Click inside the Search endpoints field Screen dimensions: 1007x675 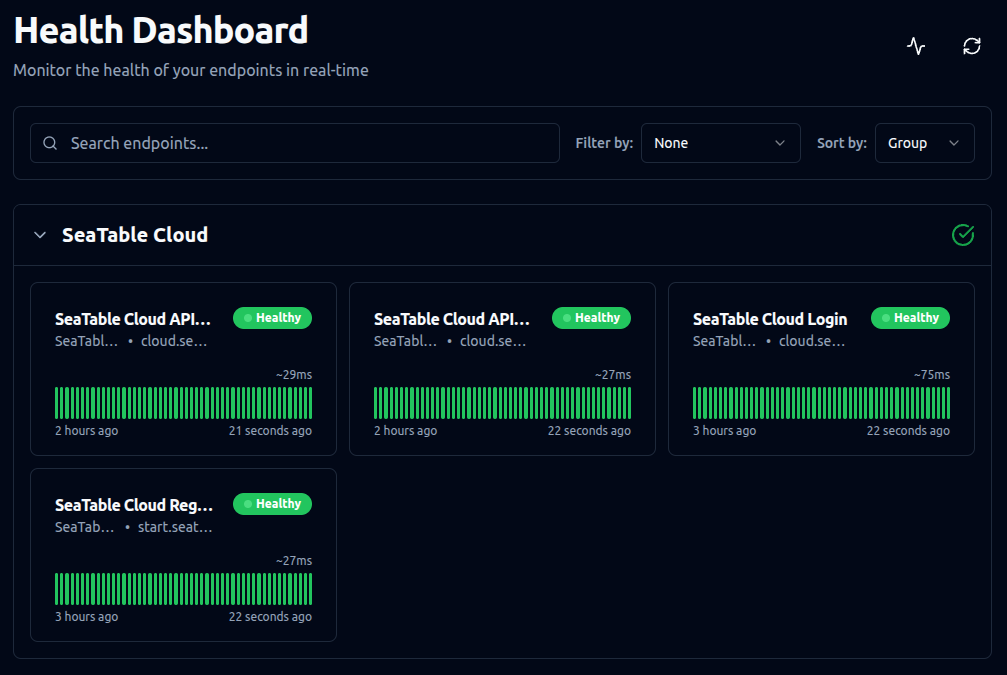[x=300, y=143]
